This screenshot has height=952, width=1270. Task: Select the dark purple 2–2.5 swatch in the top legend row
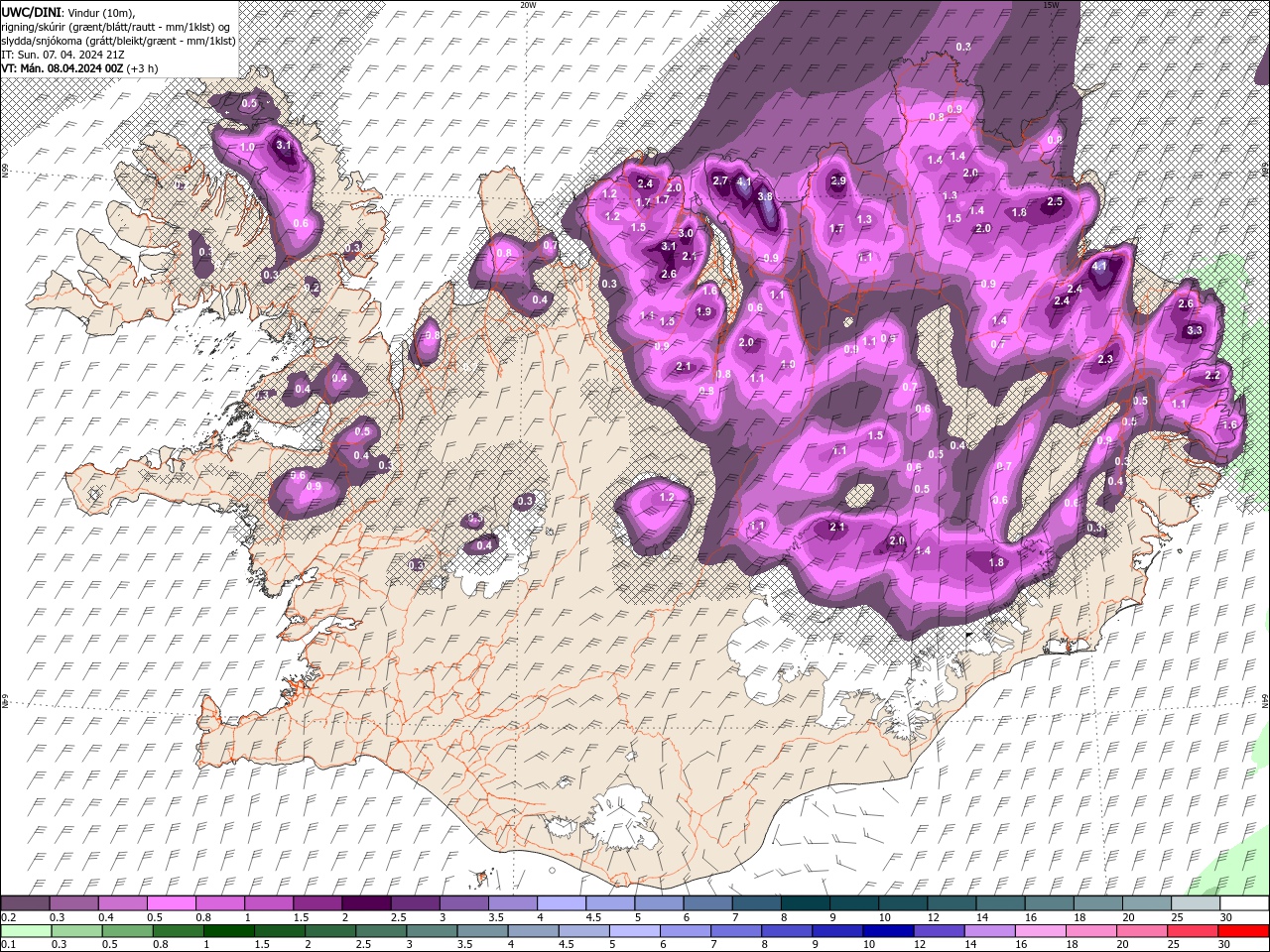click(x=366, y=903)
